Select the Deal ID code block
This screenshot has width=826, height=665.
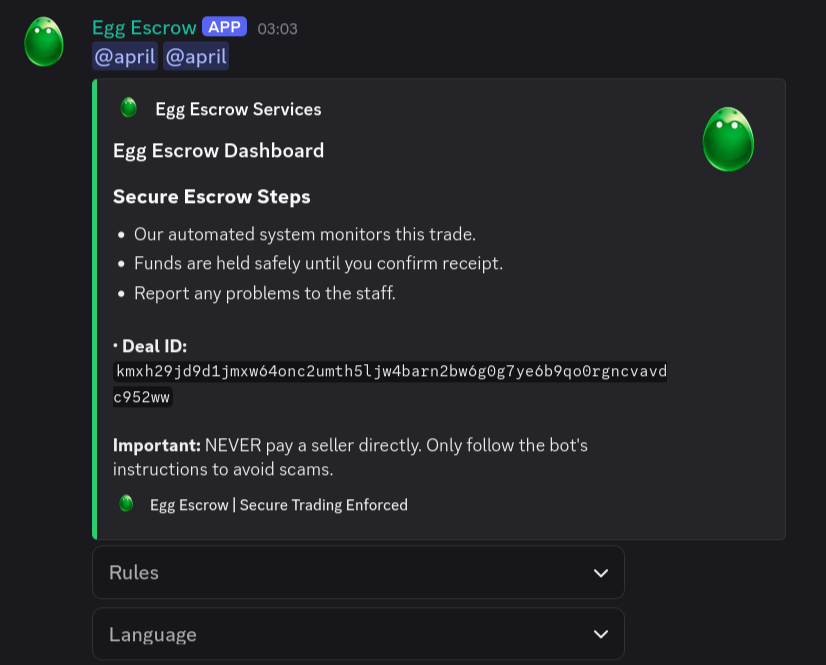pyautogui.click(x=390, y=383)
